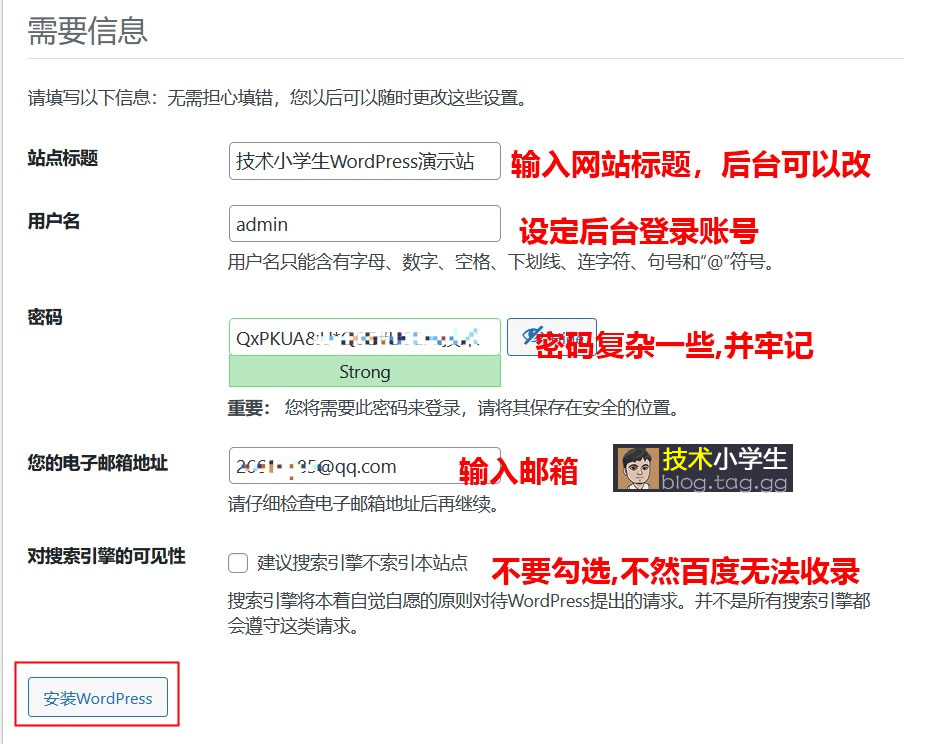Select the 密码 password text box

tap(364, 337)
